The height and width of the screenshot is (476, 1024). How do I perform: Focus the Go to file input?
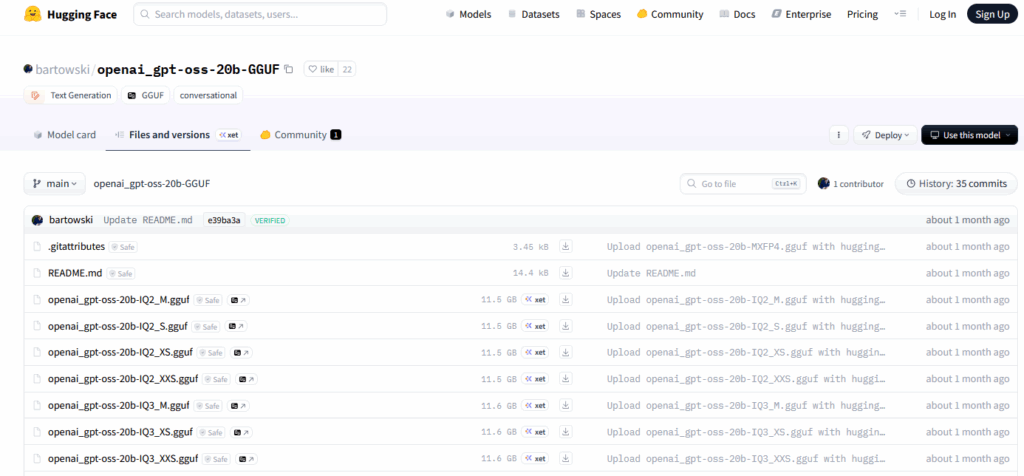(x=743, y=184)
